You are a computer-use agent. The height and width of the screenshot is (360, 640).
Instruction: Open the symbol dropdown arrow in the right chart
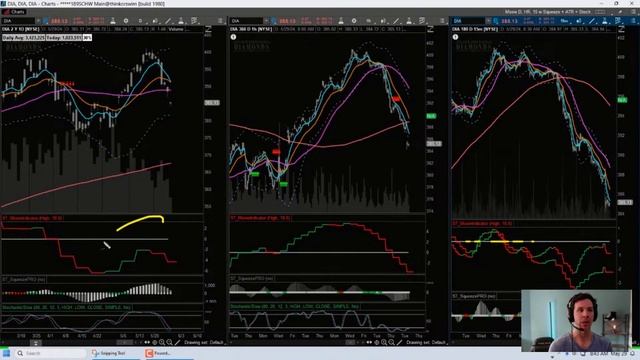click(x=488, y=21)
